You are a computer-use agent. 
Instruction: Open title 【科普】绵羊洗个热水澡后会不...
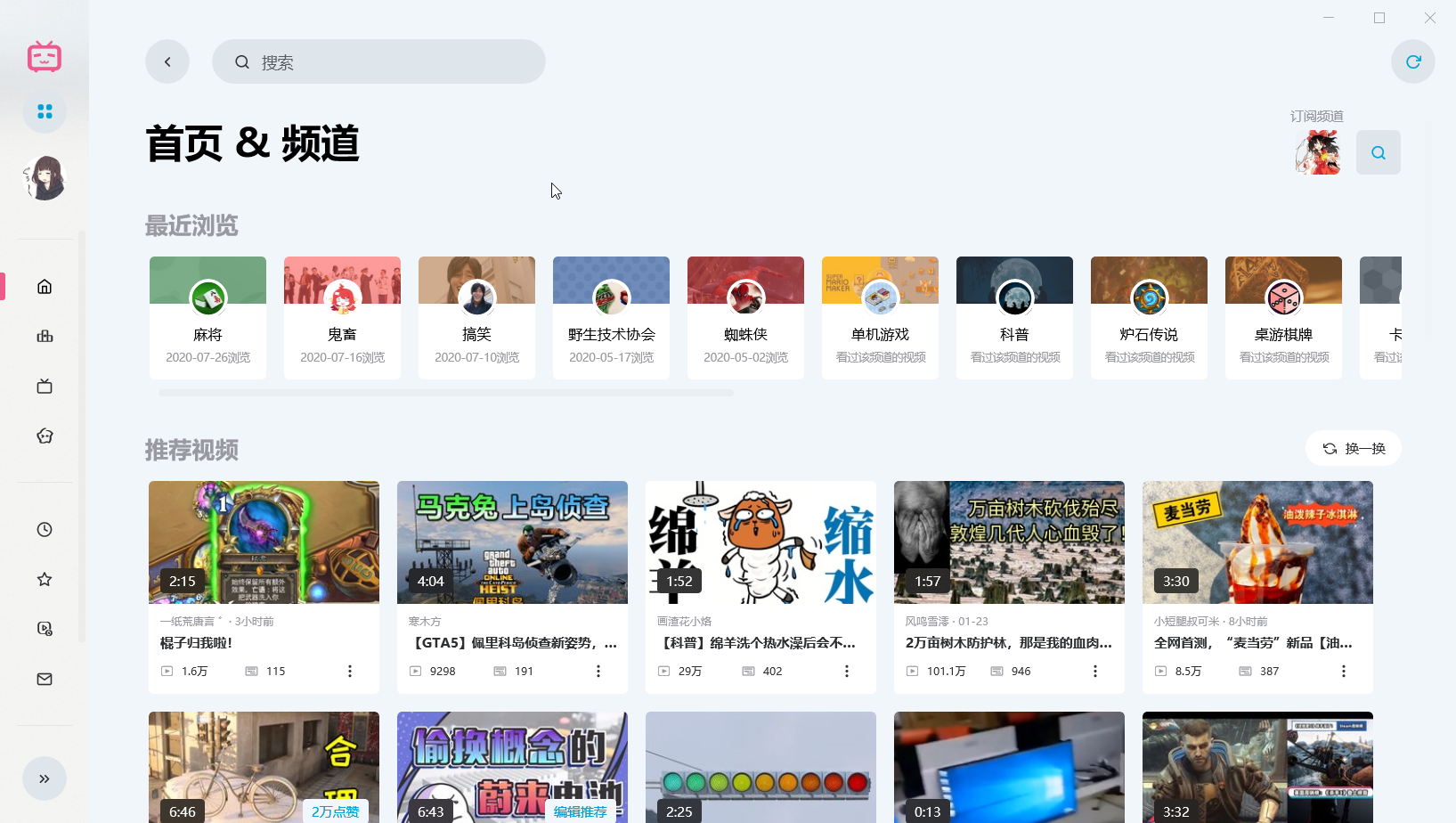click(x=756, y=643)
